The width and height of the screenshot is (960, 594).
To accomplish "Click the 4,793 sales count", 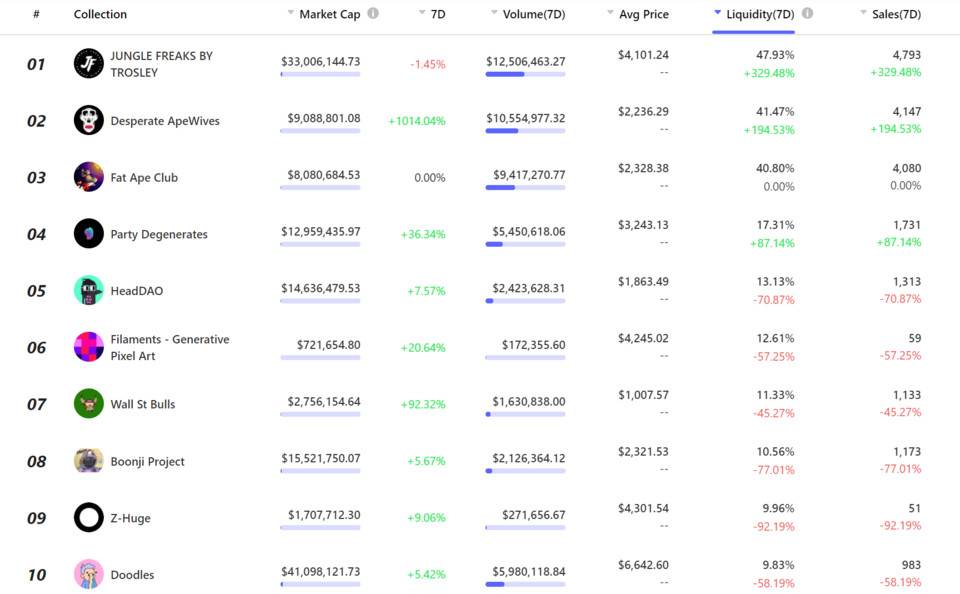I will pyautogui.click(x=907, y=55).
